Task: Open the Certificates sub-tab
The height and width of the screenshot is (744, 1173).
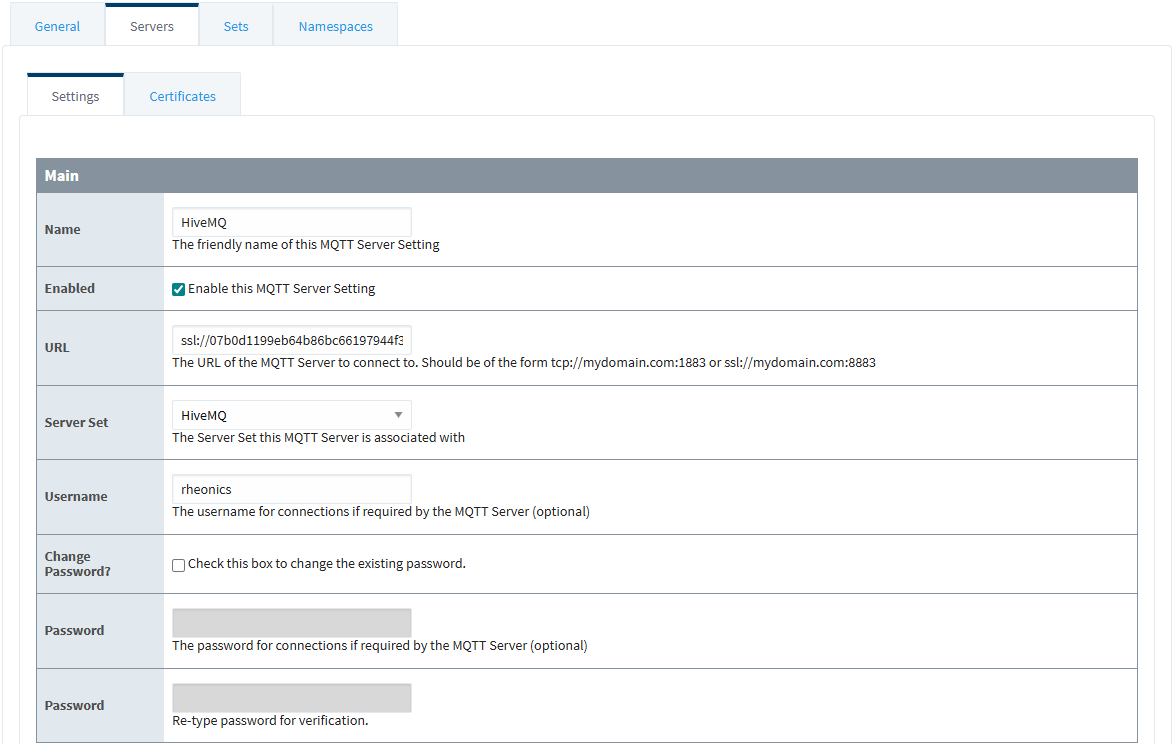Action: (x=182, y=96)
